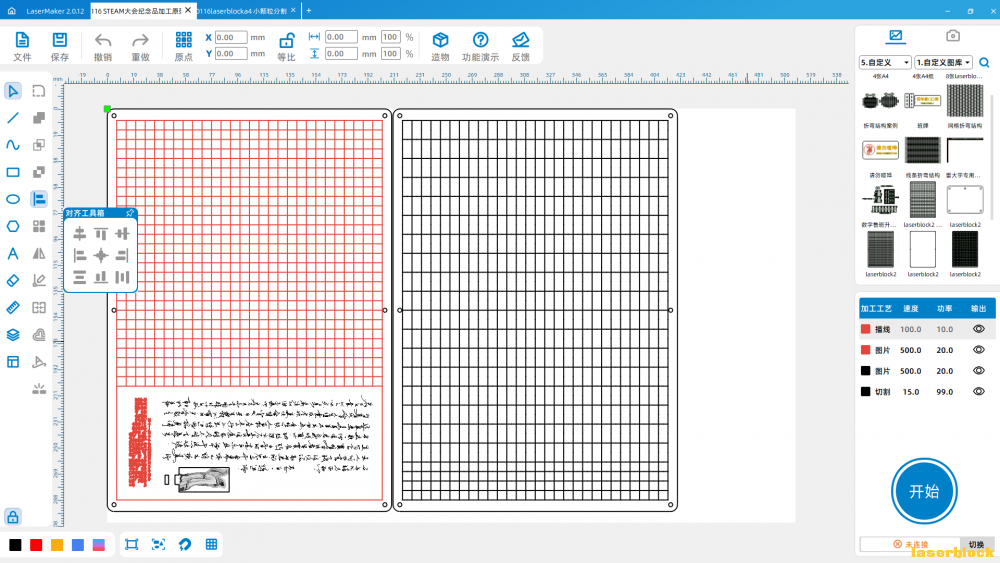Click the 切换 switch button
This screenshot has height=563, width=1000.
click(x=976, y=545)
